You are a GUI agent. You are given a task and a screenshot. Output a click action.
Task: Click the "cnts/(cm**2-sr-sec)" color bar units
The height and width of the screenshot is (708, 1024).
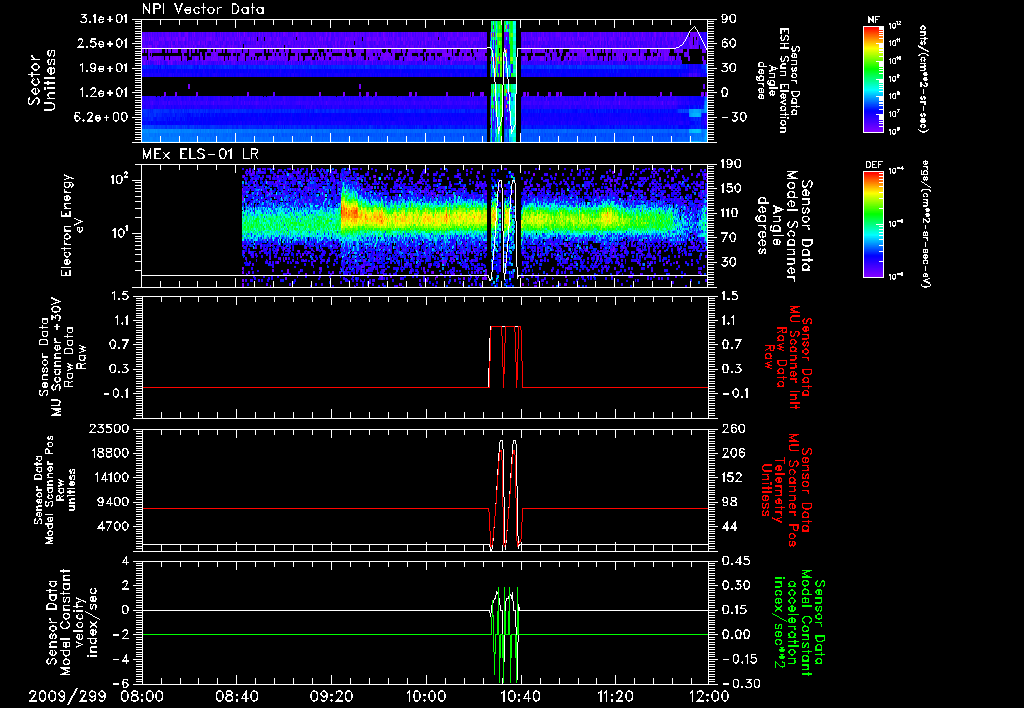pos(923,78)
